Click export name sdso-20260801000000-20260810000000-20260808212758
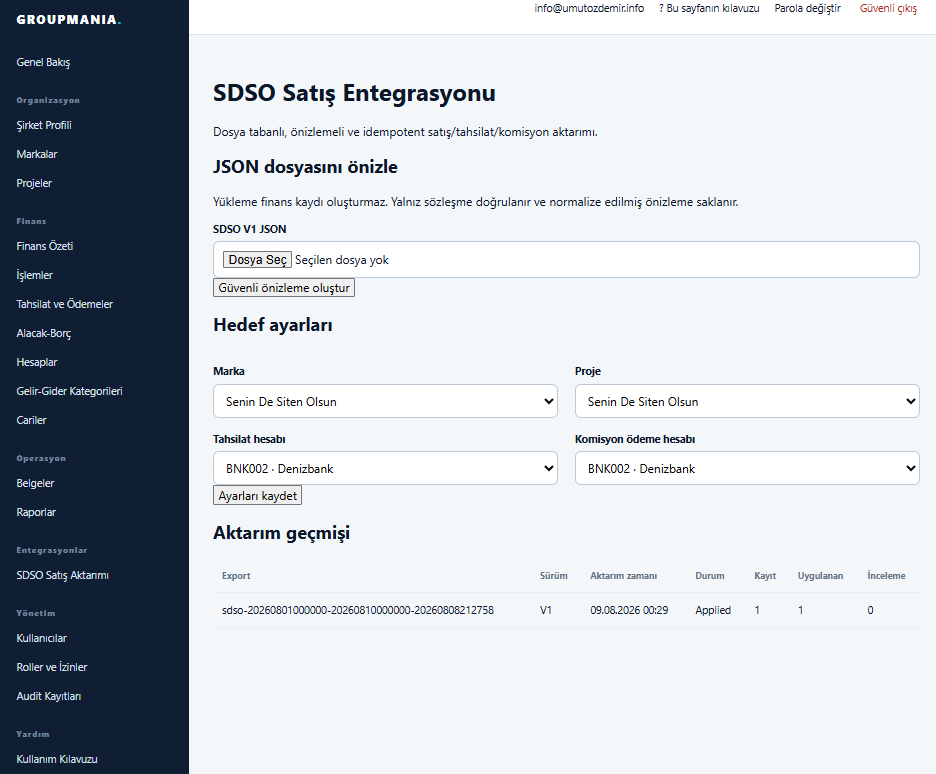This screenshot has width=936, height=774. [358, 610]
